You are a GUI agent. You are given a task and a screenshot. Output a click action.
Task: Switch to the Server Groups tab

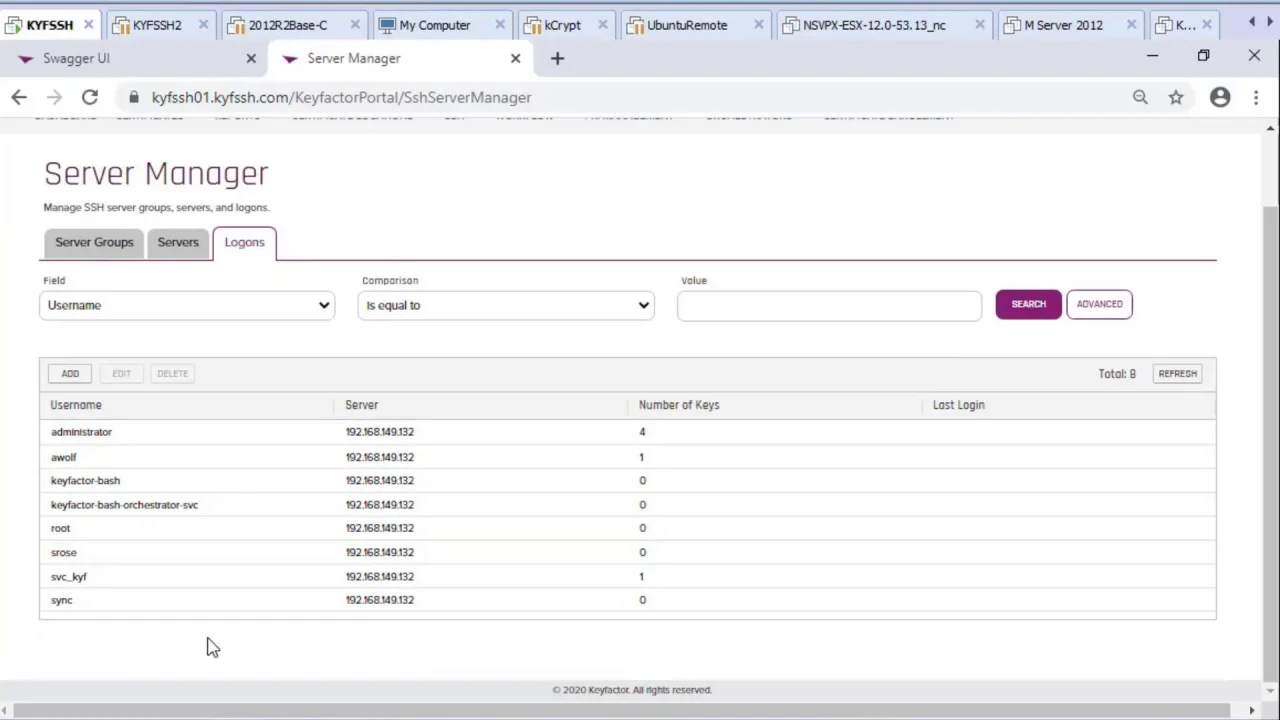pos(94,242)
